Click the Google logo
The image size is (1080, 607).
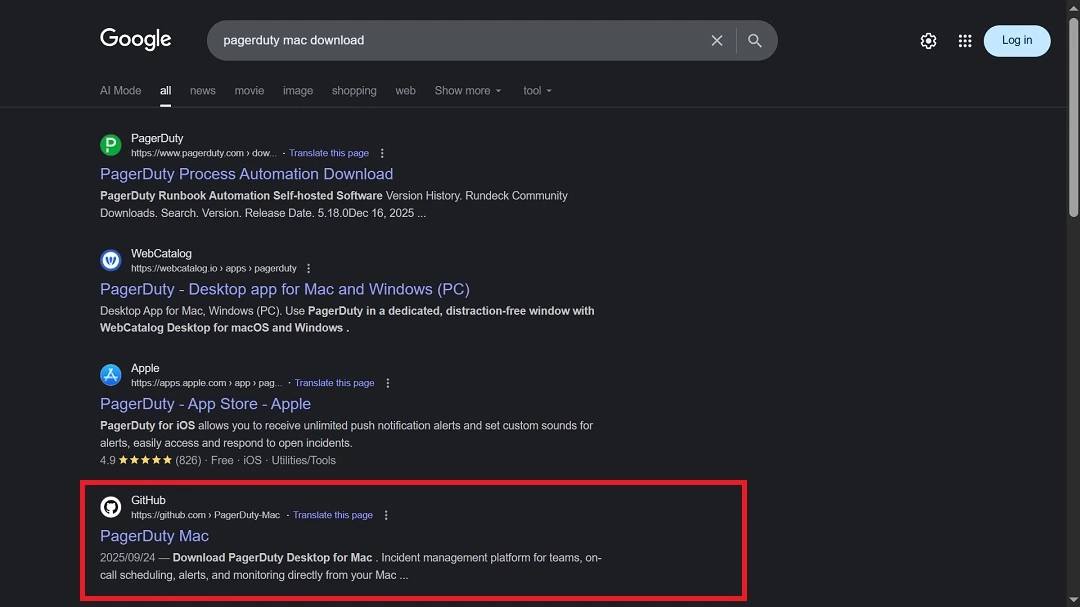tap(135, 39)
